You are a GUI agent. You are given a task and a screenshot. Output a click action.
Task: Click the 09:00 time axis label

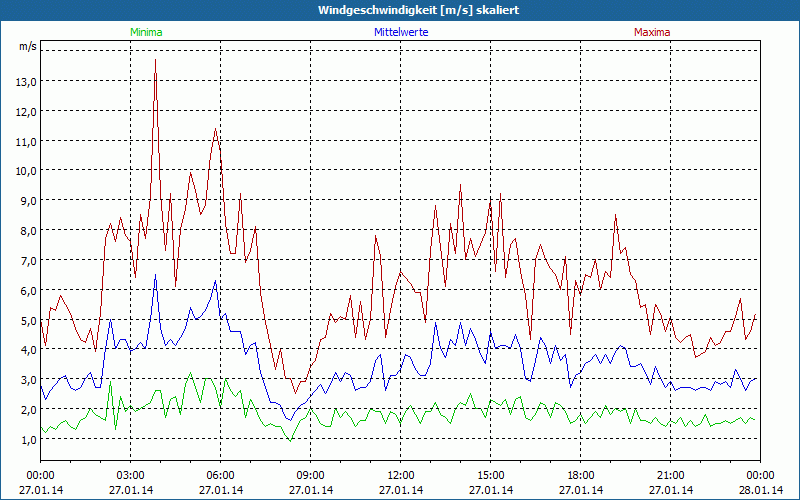[310, 475]
